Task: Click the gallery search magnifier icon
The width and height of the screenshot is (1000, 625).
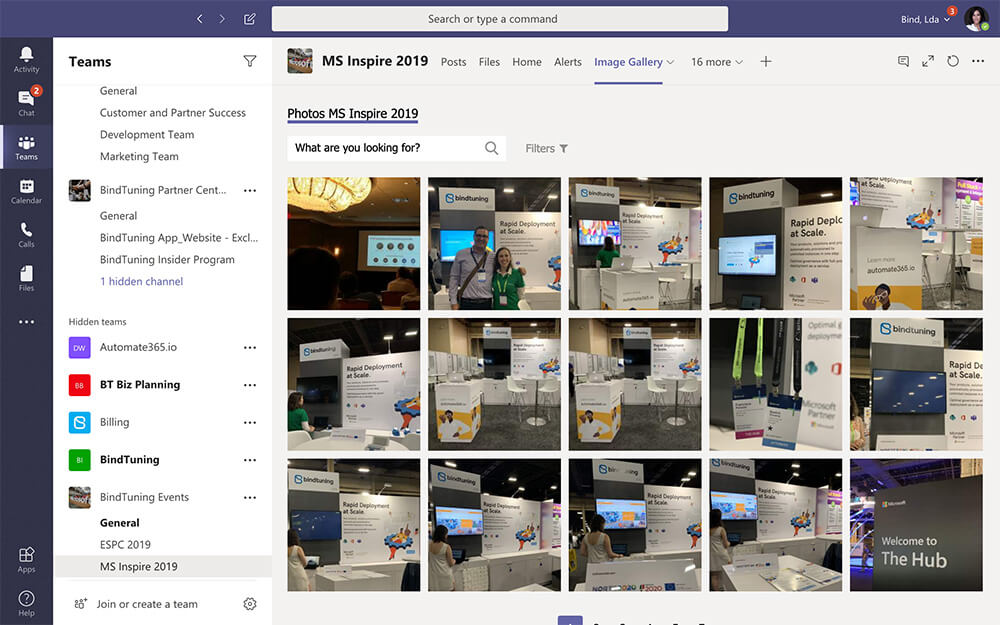Action: point(491,148)
